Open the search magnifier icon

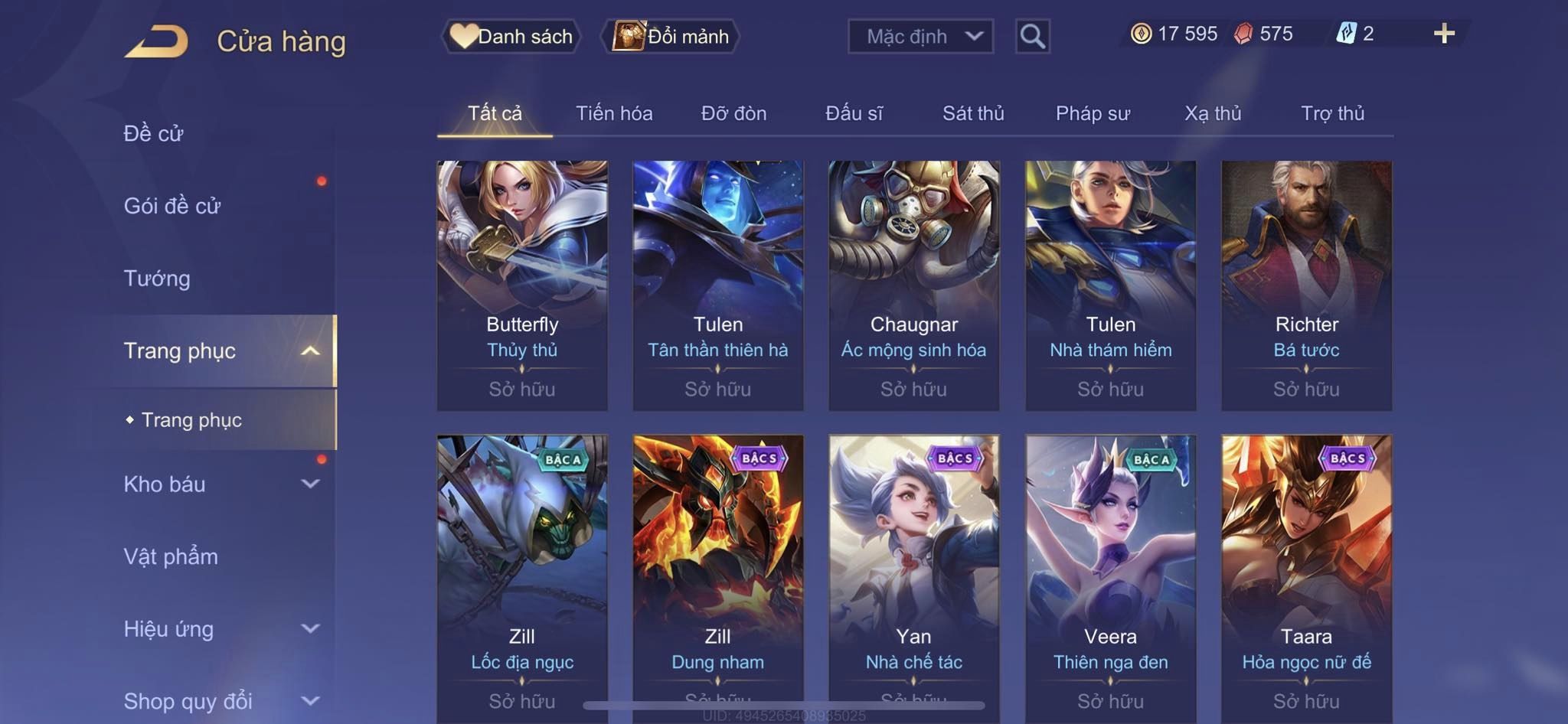click(1032, 36)
